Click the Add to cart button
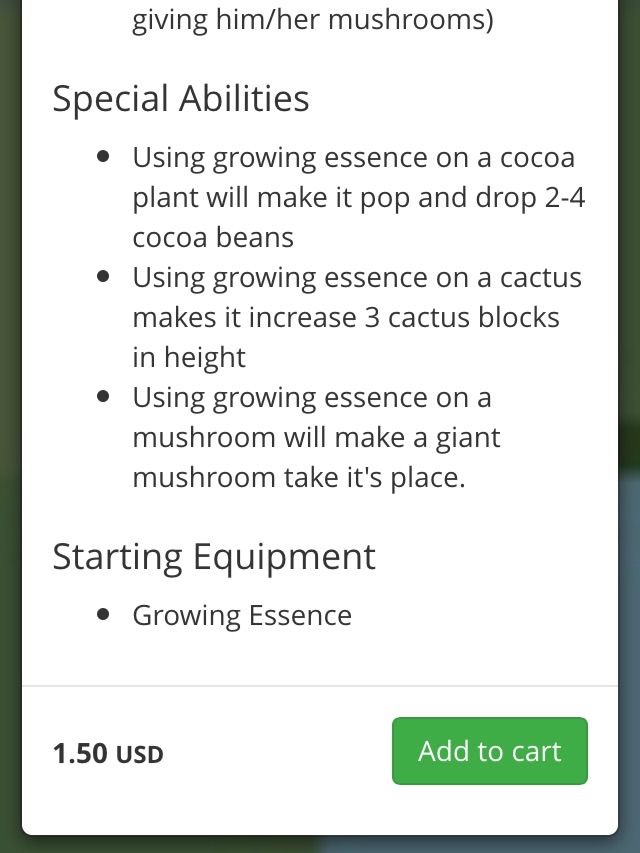 [x=489, y=751]
